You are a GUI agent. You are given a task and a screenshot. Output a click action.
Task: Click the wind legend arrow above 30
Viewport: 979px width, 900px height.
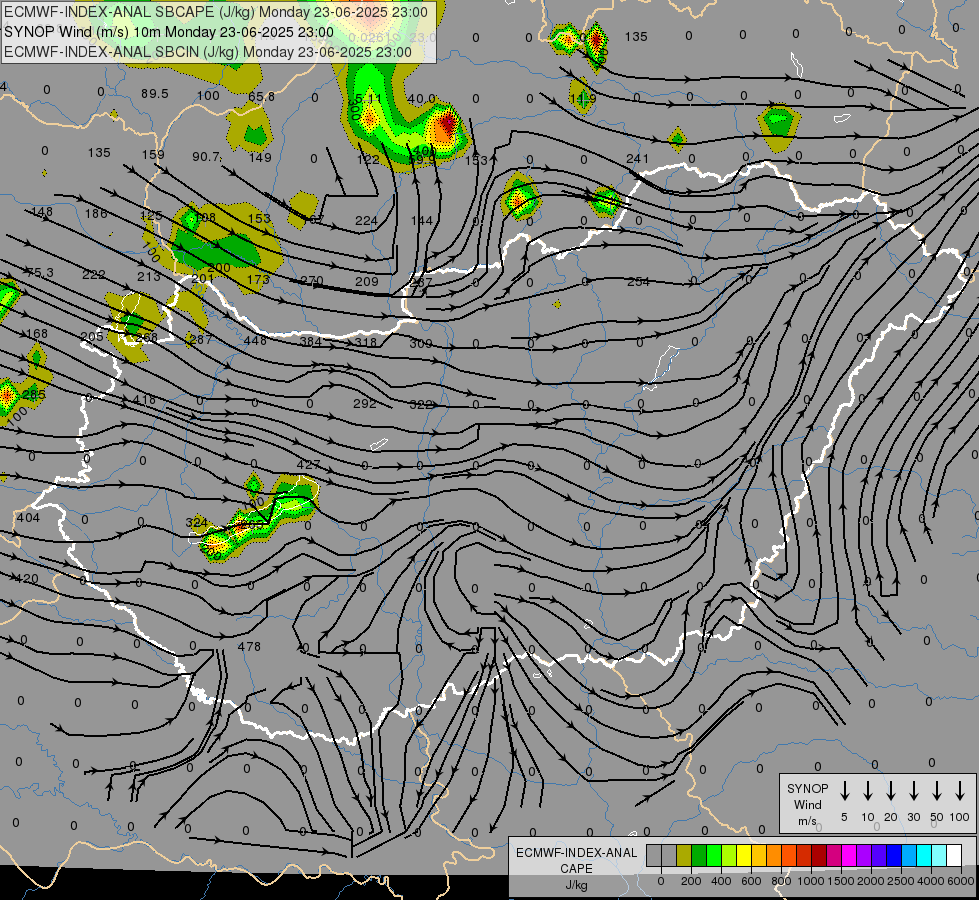click(913, 791)
